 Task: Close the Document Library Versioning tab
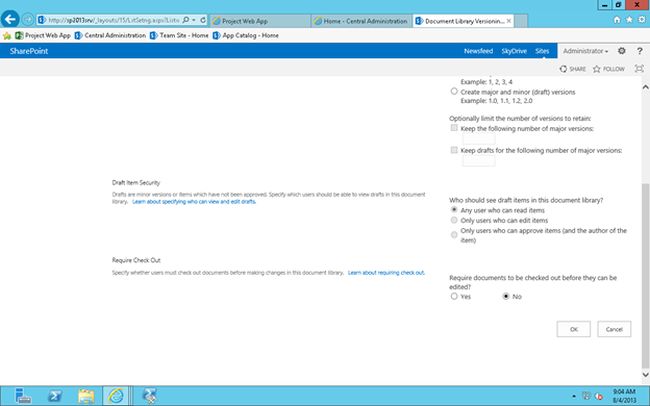coord(509,21)
